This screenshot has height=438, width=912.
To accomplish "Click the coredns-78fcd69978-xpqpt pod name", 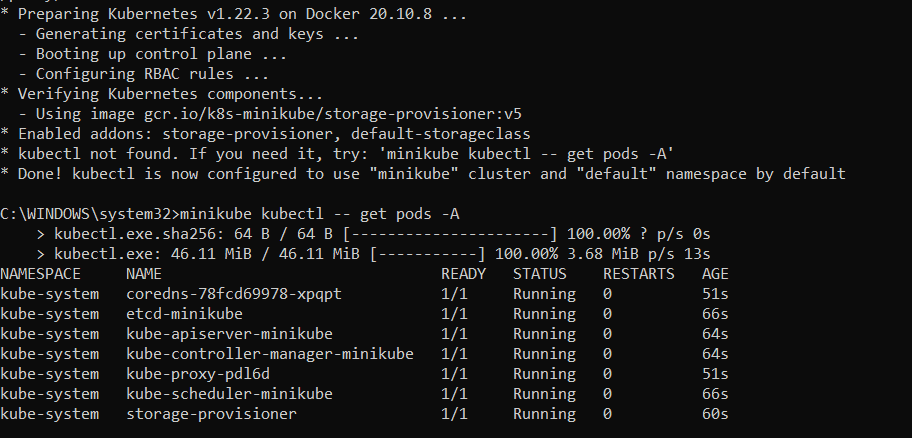I will (234, 294).
